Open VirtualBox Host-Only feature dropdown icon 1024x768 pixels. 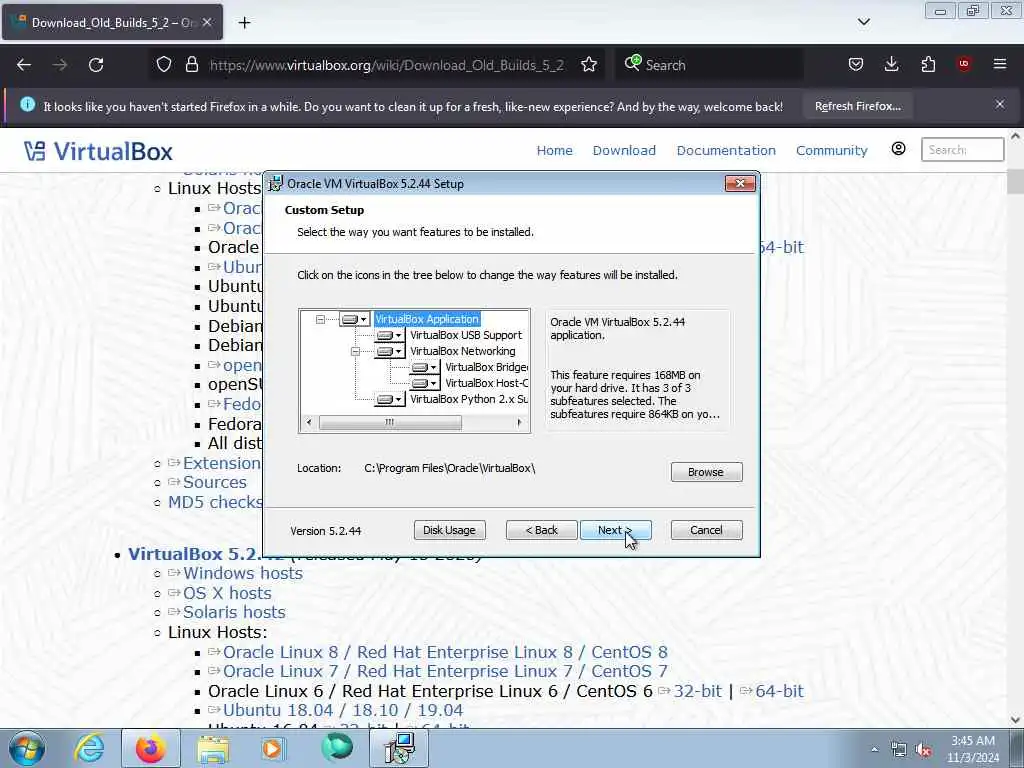[x=424, y=383]
